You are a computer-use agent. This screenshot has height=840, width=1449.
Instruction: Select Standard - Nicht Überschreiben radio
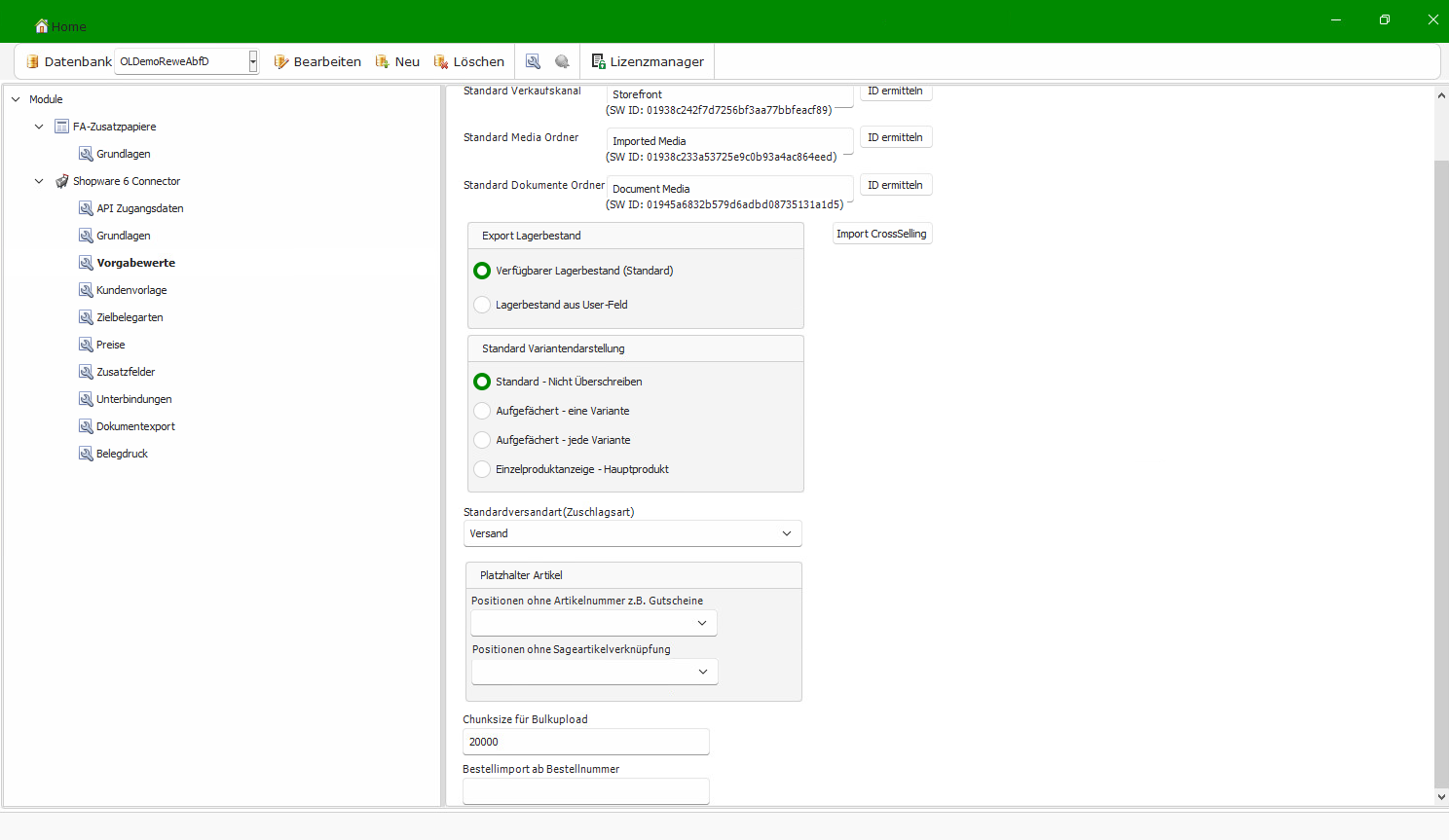482,382
